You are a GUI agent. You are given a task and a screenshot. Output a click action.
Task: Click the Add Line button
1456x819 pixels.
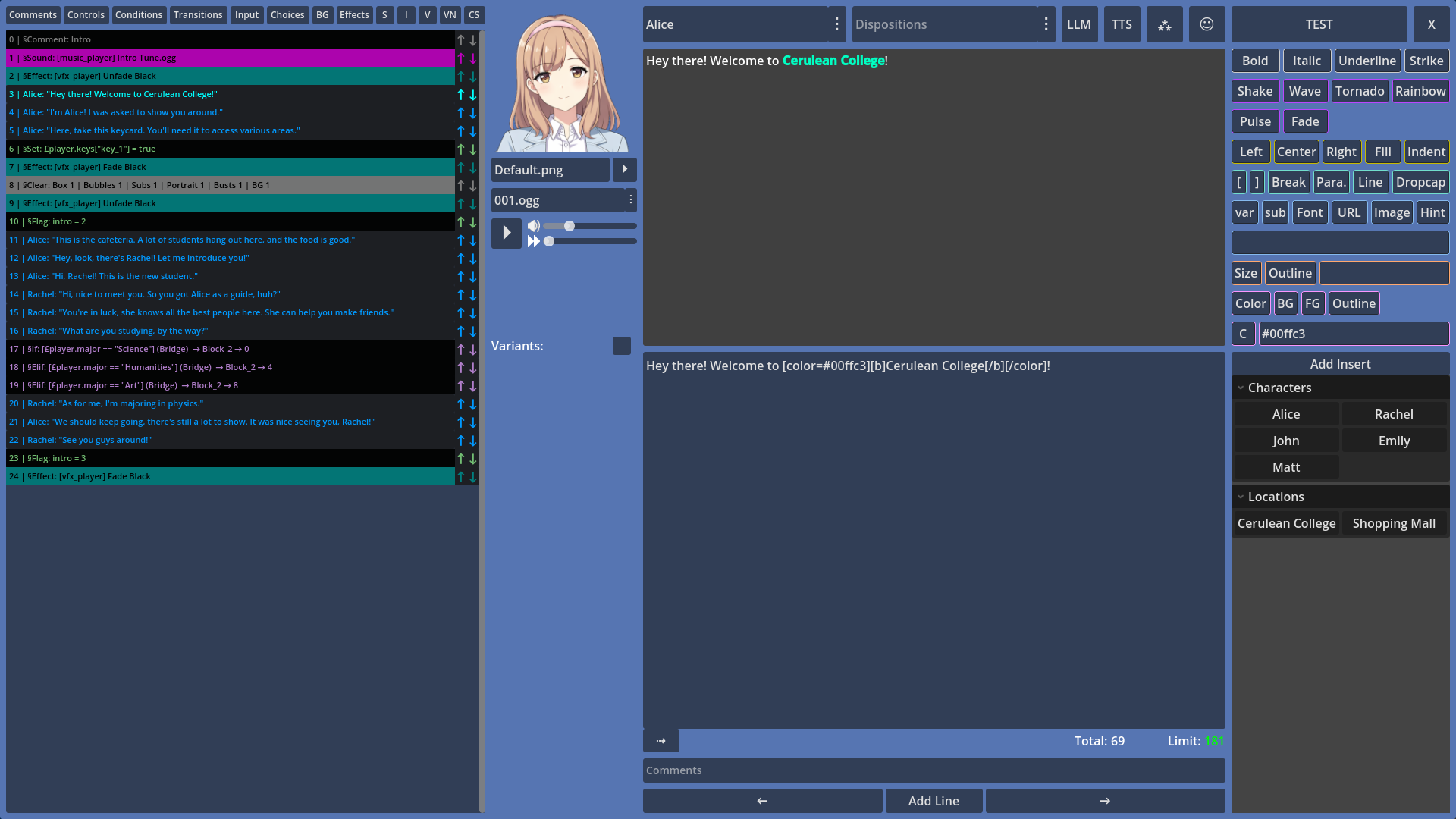tap(933, 801)
